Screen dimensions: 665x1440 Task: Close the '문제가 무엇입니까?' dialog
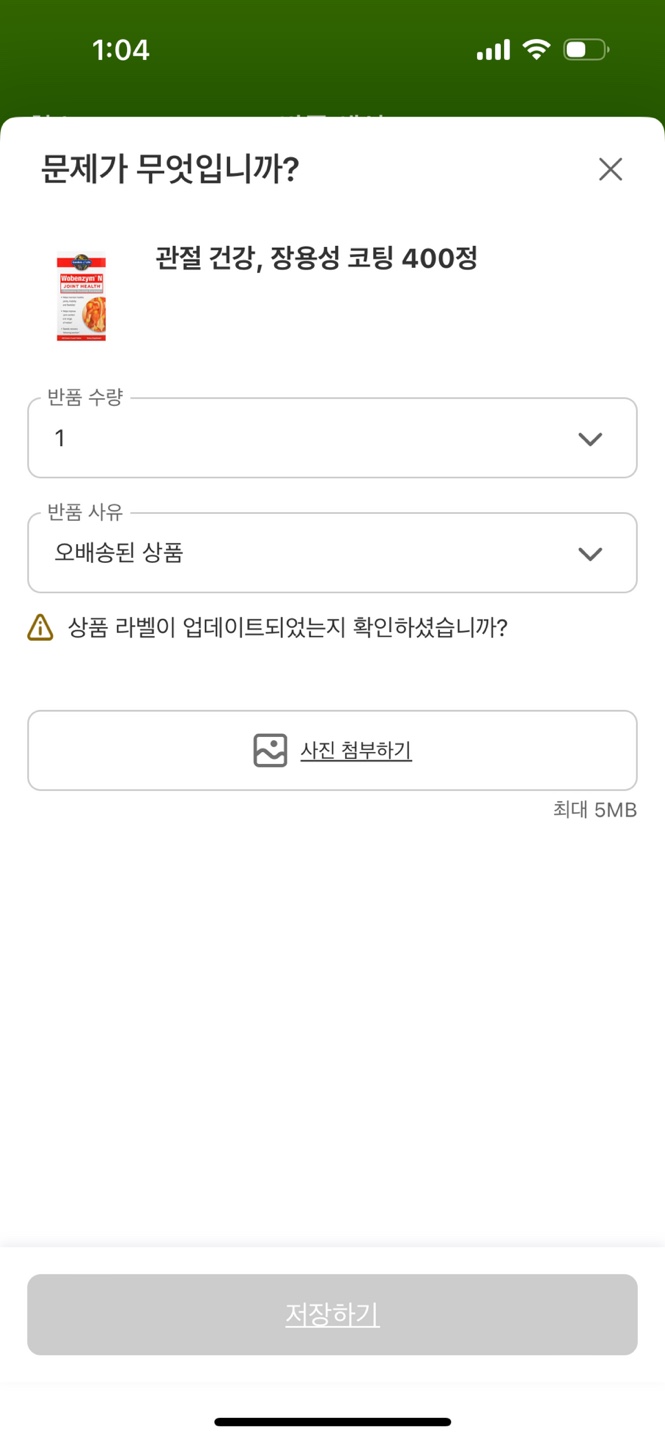click(x=610, y=170)
